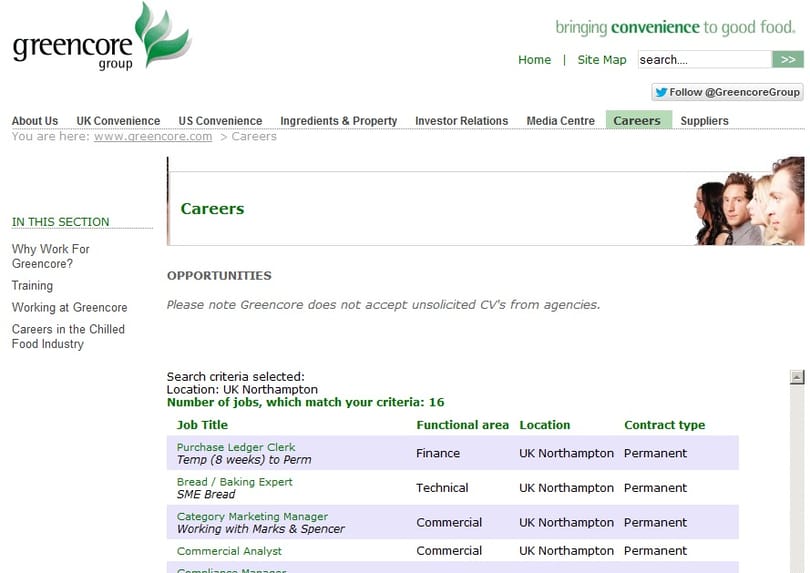Viewport: 810px width, 573px height.
Task: Click the search submit arrow button
Action: pos(788,59)
